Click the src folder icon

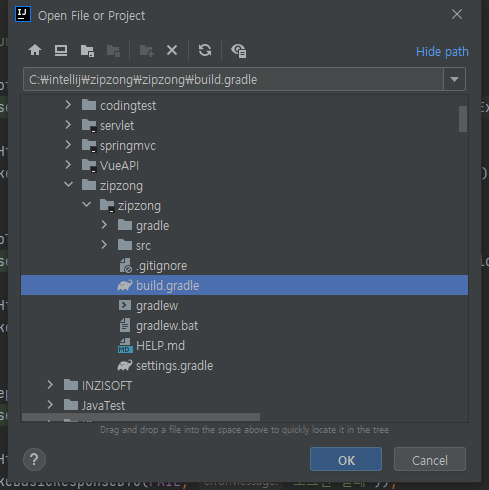(125, 245)
